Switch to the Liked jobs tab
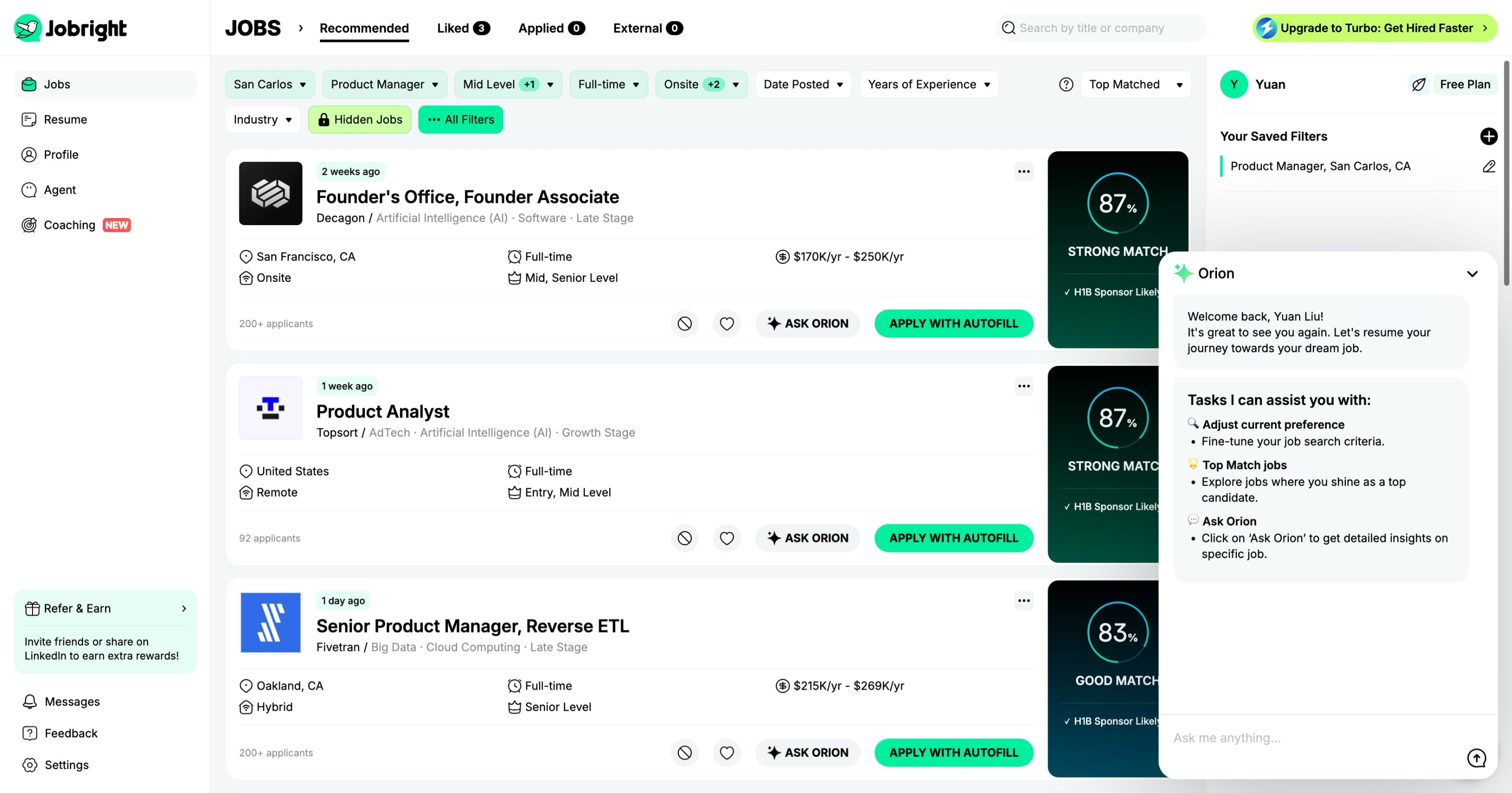The width and height of the screenshot is (1512, 793). 463,28
